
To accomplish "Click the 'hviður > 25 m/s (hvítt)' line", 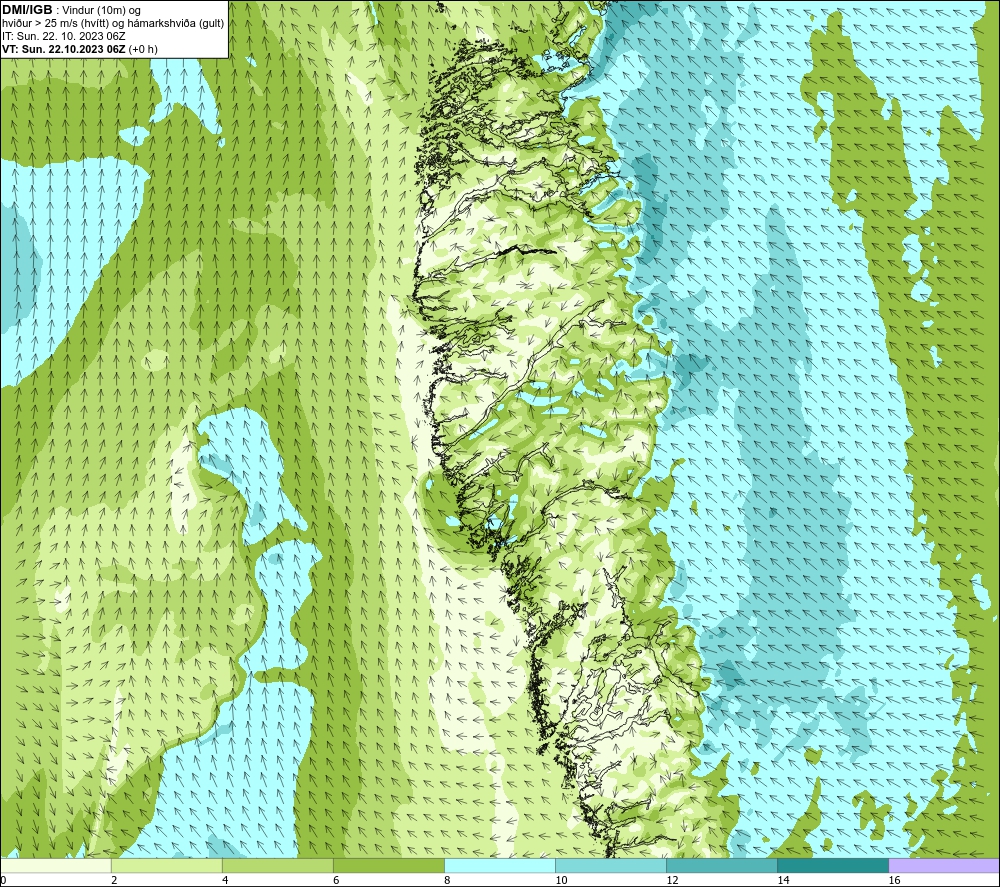I will (x=57, y=24).
